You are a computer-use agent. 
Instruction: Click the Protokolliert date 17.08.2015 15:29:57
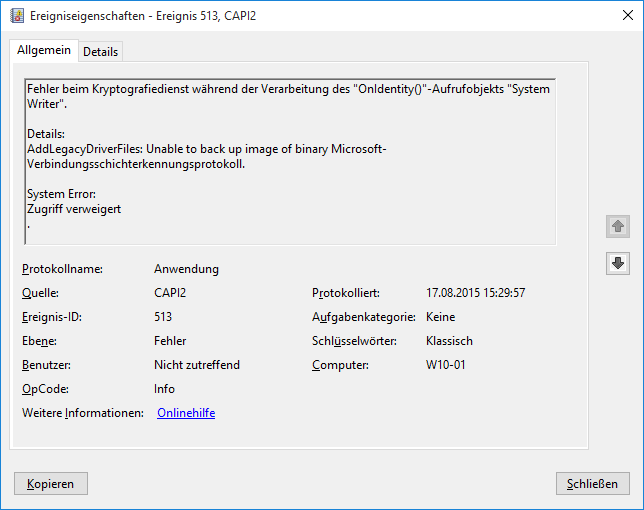(475, 293)
